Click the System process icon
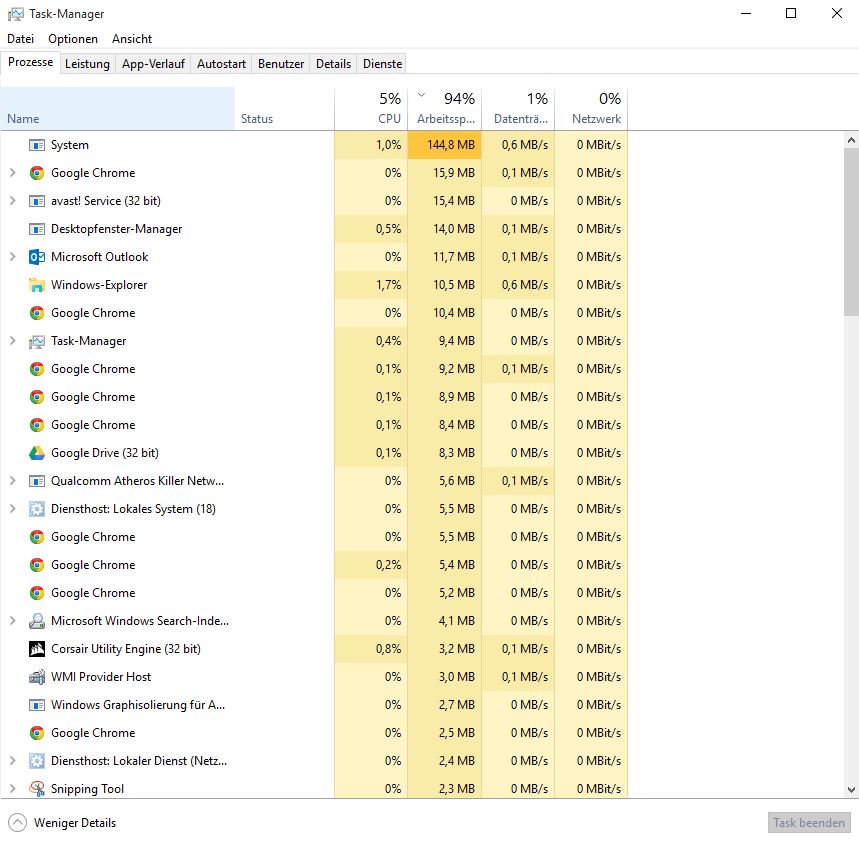Screen dimensions: 859x846 [37, 145]
